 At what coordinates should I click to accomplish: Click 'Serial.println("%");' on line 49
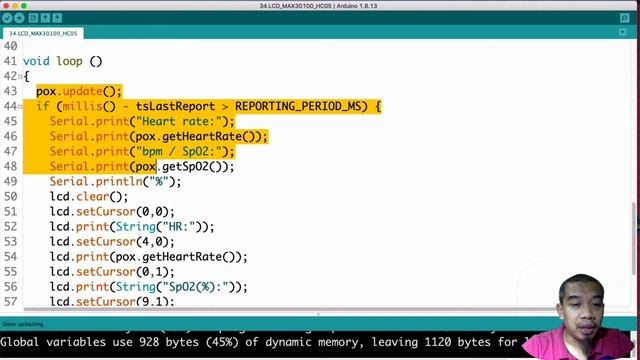116,182
